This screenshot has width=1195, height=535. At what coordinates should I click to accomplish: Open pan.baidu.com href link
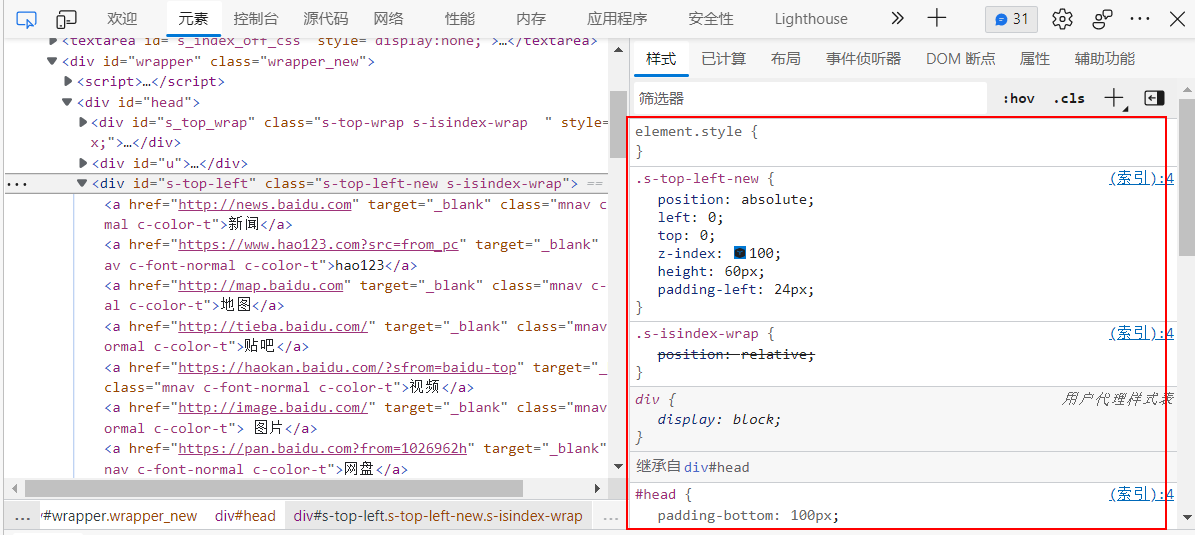322,448
